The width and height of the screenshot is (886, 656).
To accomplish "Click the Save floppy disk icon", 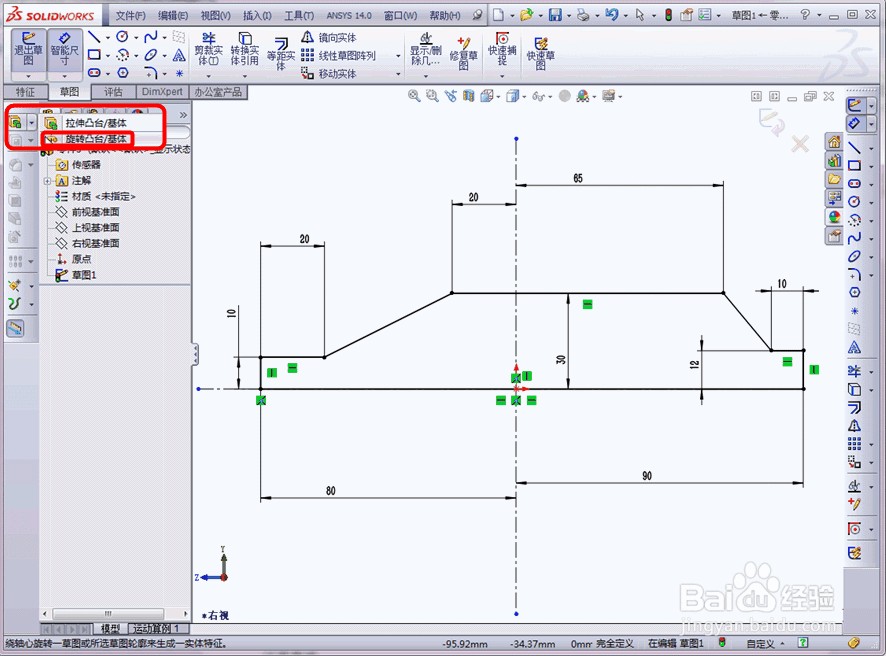I will tap(555, 15).
